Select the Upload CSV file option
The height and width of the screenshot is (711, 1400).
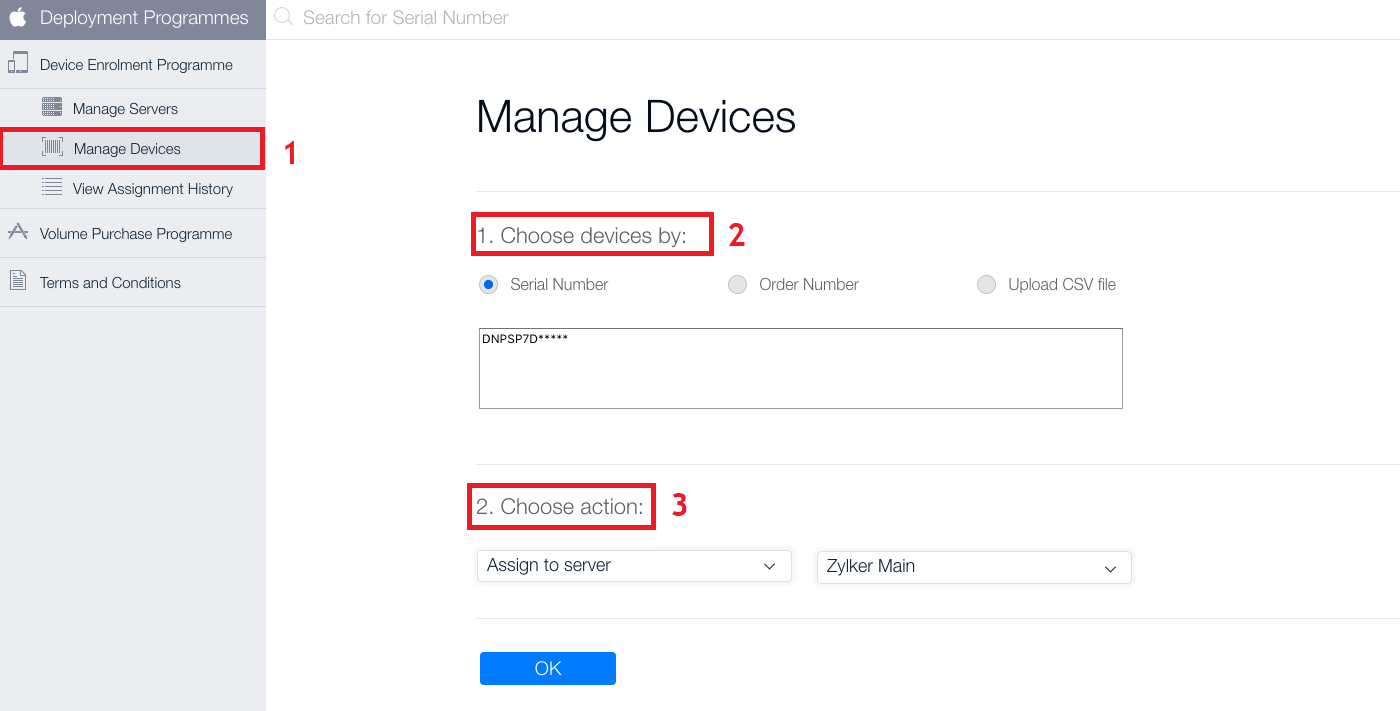point(986,284)
